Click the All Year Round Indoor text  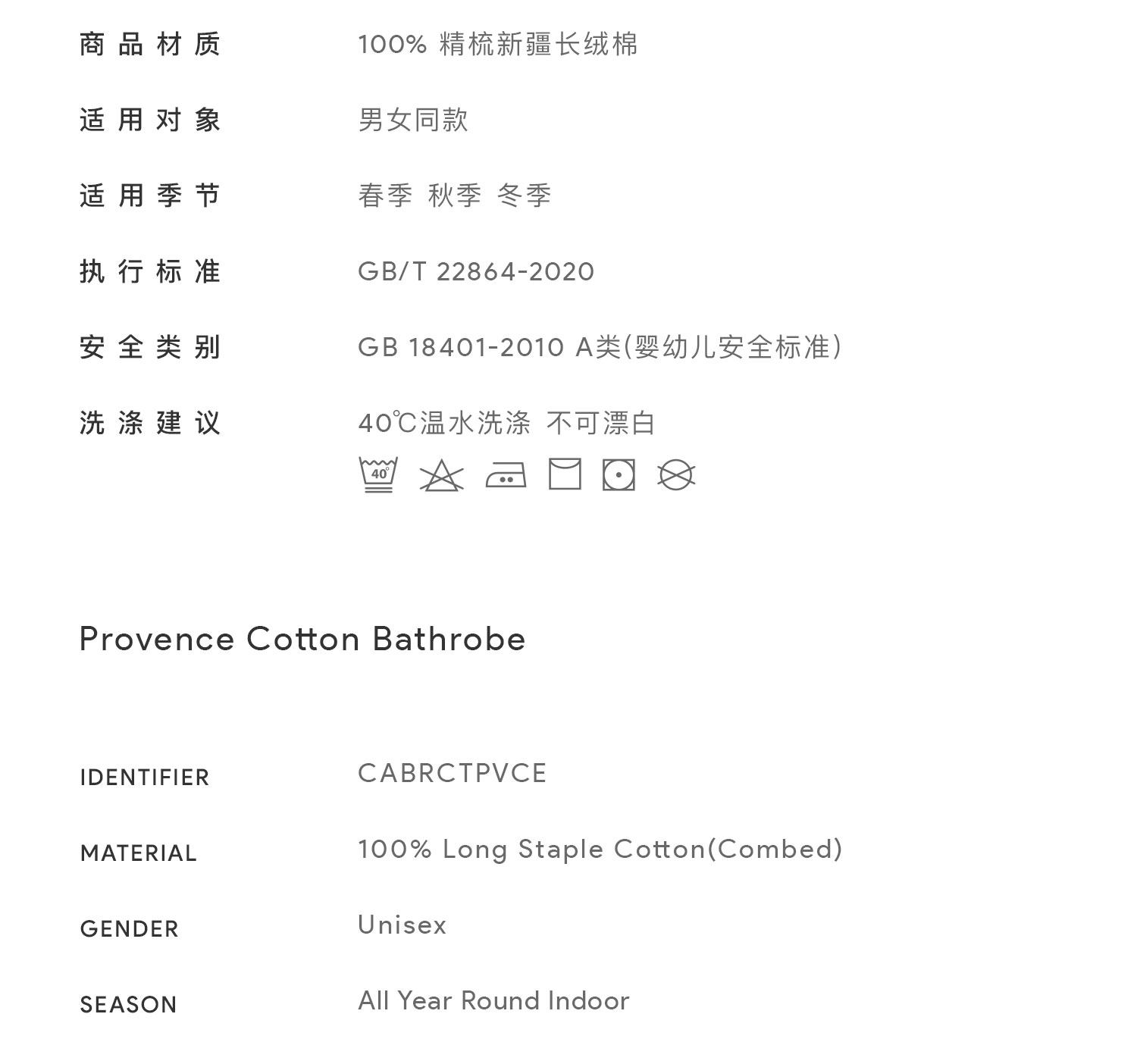[x=493, y=1000]
